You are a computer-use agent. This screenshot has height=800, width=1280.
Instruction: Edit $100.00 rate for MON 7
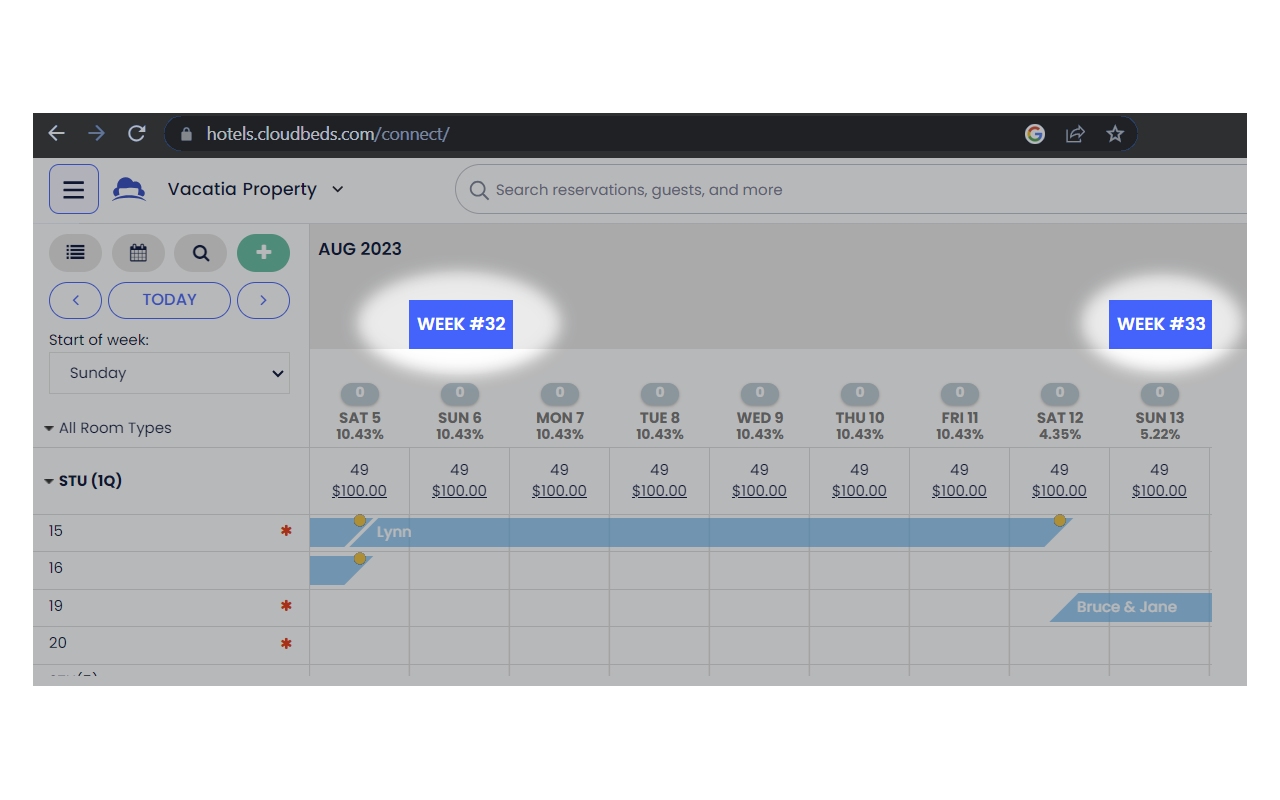click(x=559, y=491)
